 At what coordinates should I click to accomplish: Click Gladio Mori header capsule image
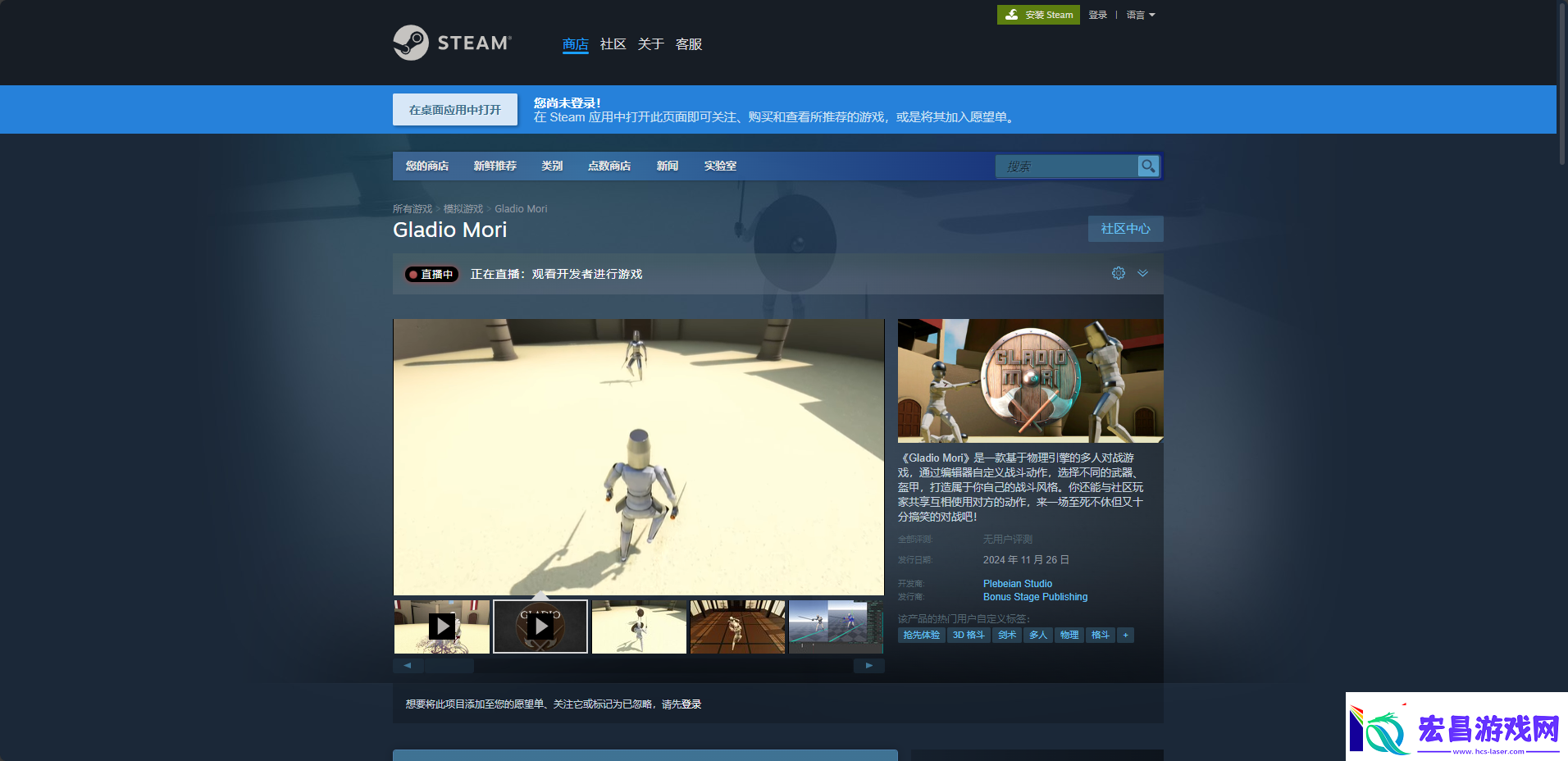pos(1030,380)
